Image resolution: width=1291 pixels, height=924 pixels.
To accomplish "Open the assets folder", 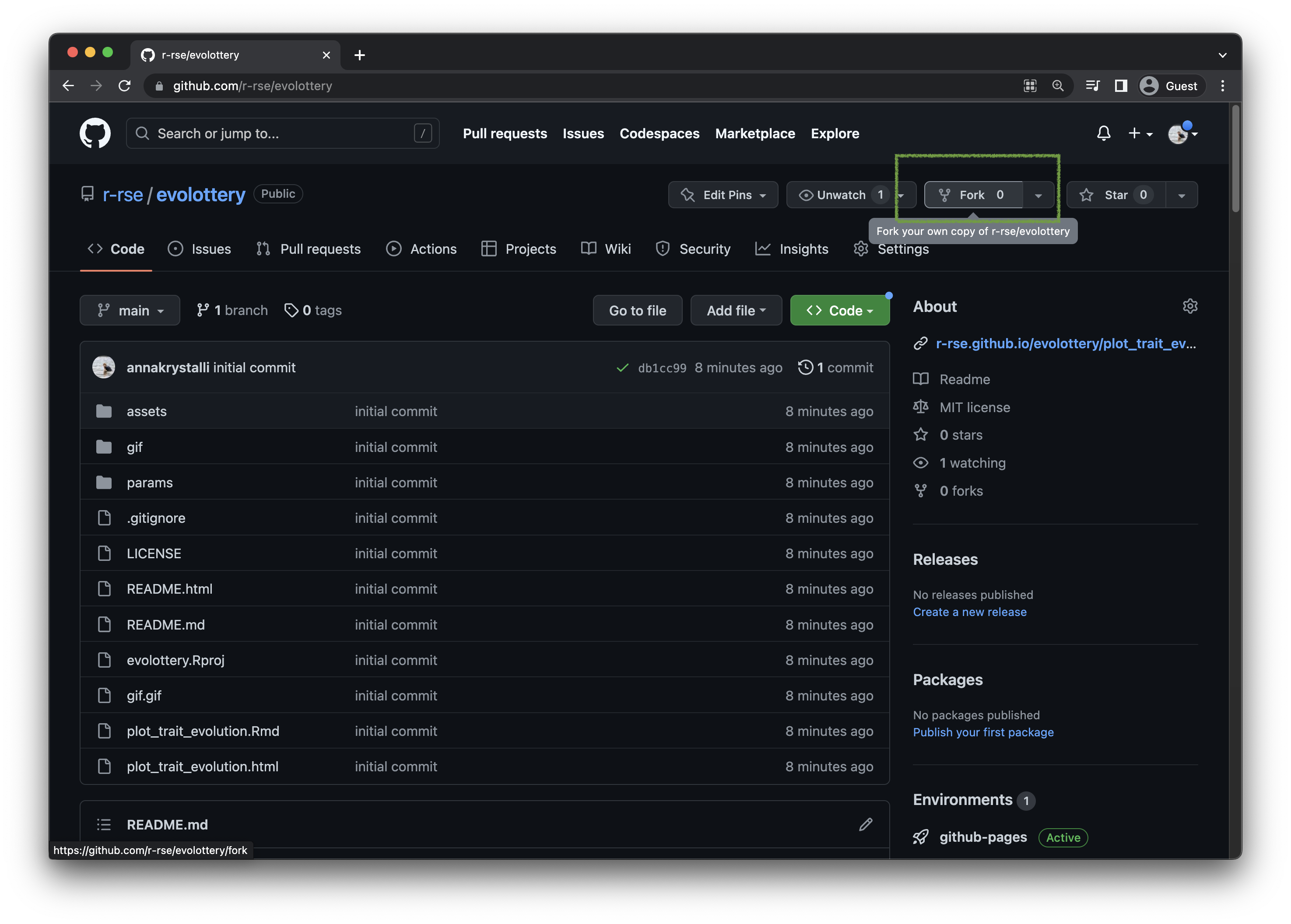I will click(146, 411).
